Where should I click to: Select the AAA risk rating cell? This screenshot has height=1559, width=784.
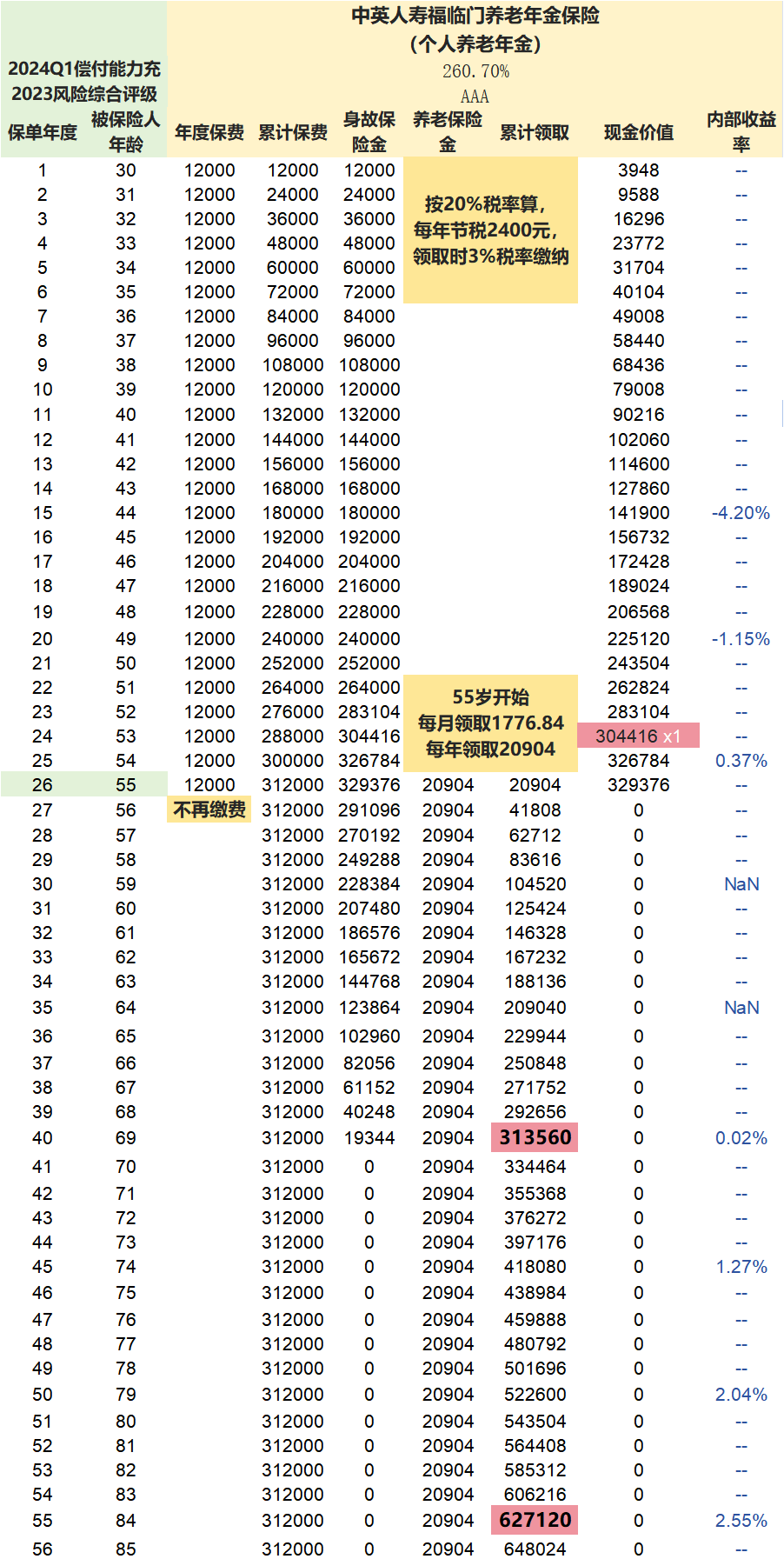point(475,96)
